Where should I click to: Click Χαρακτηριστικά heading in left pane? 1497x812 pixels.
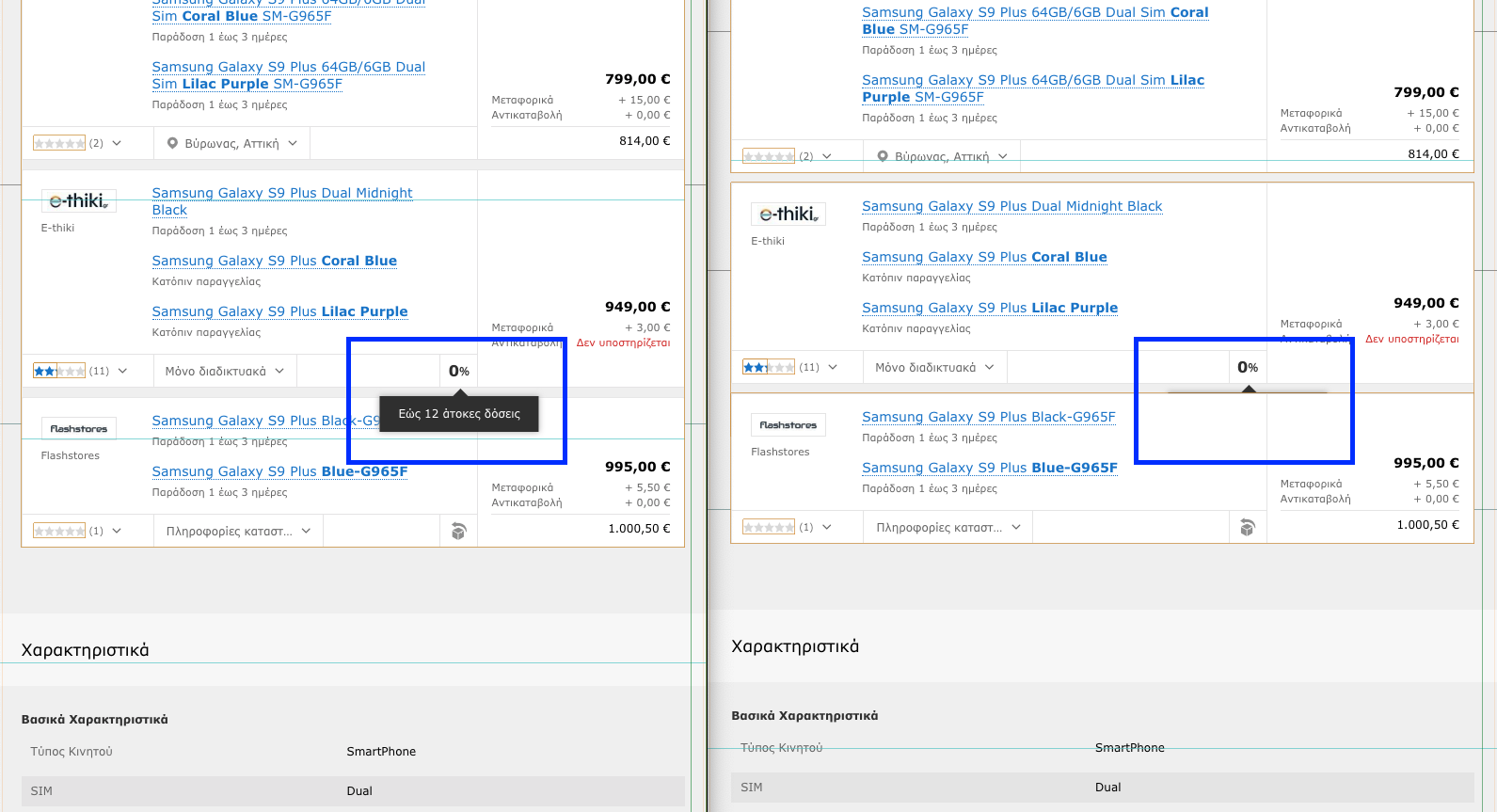click(86, 650)
